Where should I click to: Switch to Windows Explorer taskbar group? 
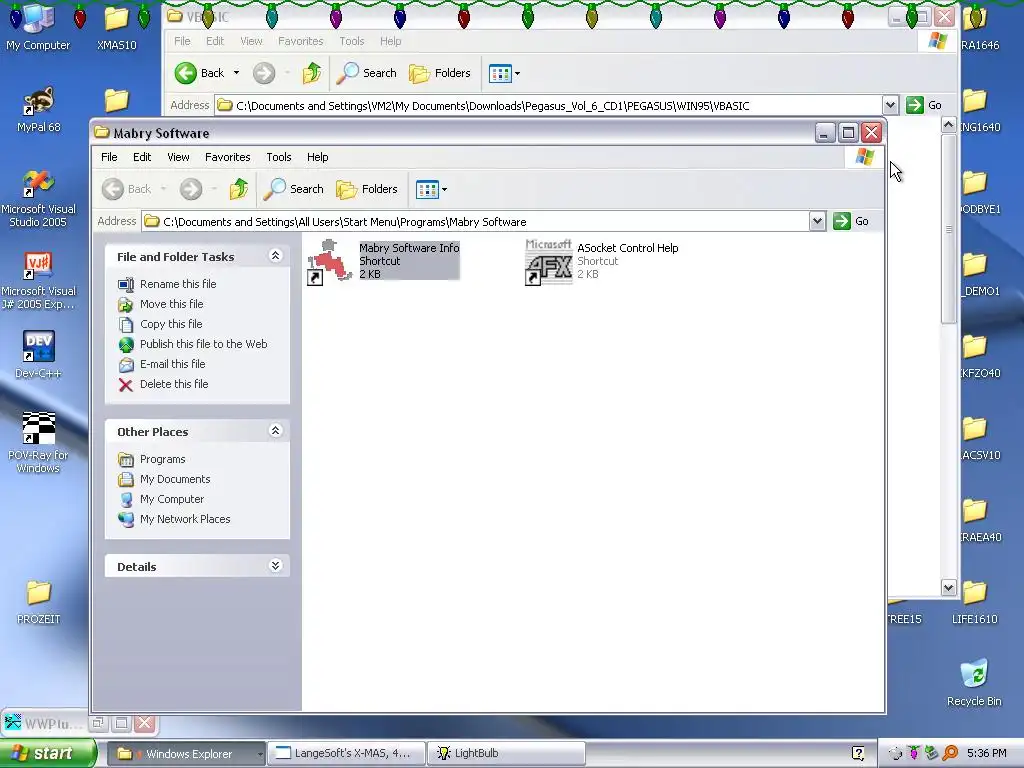click(185, 754)
